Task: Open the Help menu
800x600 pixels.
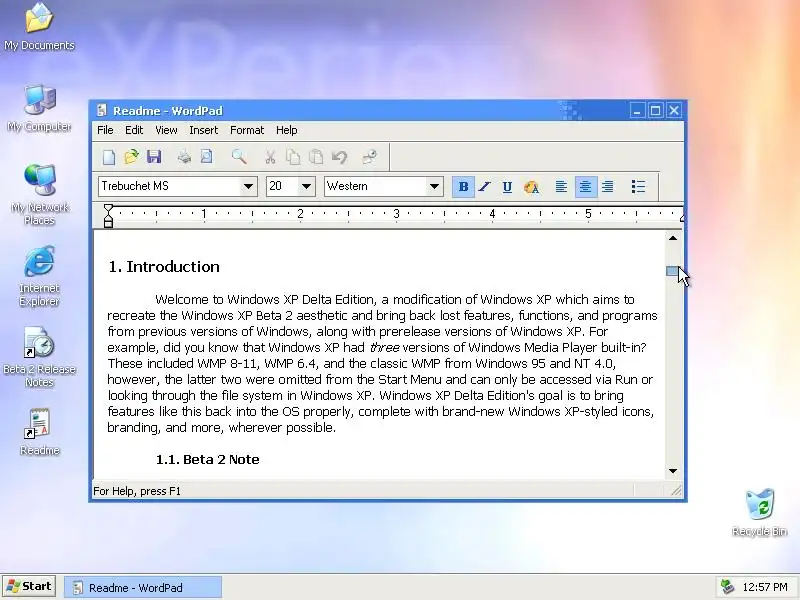Action: click(x=287, y=130)
